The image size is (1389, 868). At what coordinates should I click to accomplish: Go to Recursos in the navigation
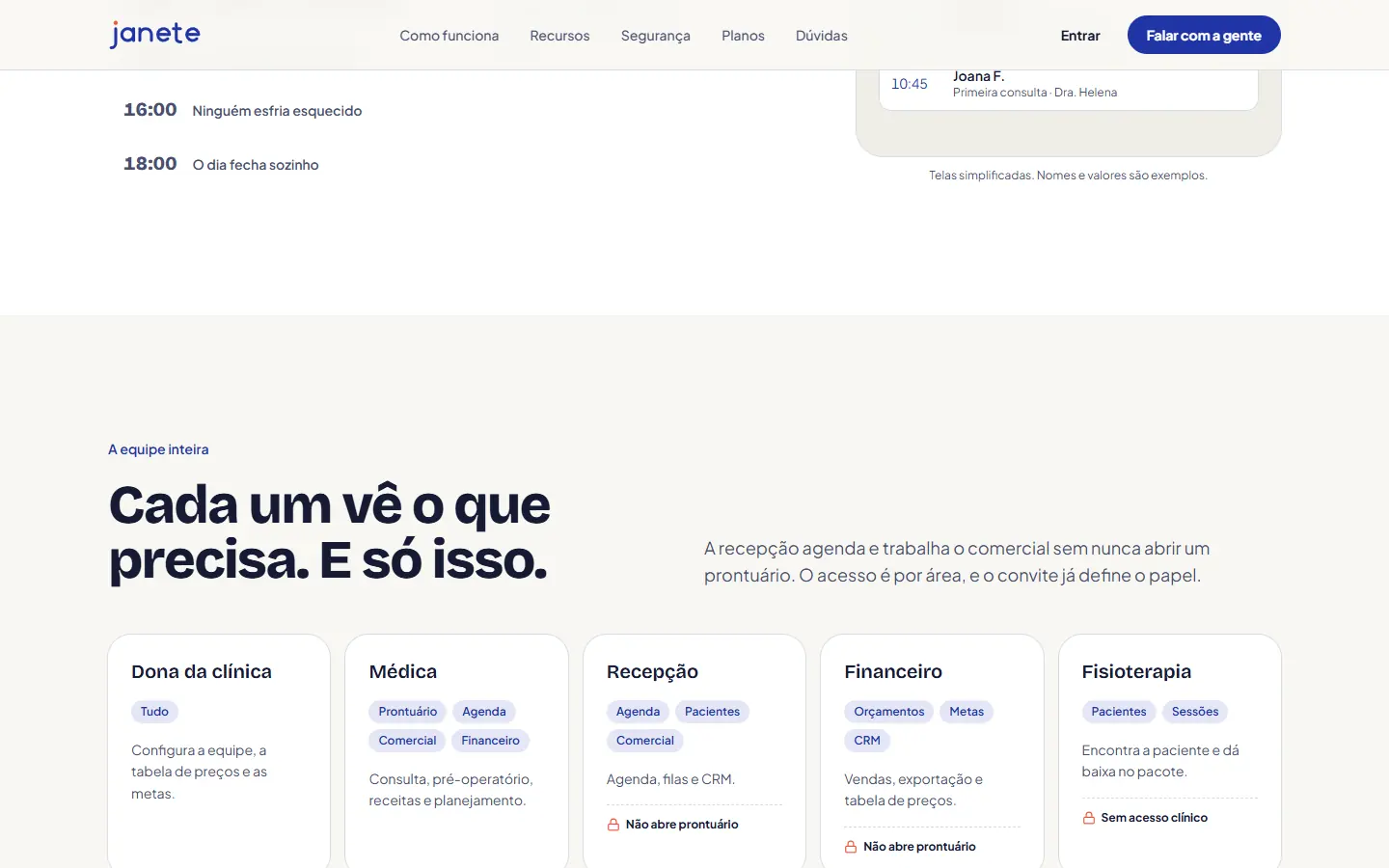(x=559, y=36)
